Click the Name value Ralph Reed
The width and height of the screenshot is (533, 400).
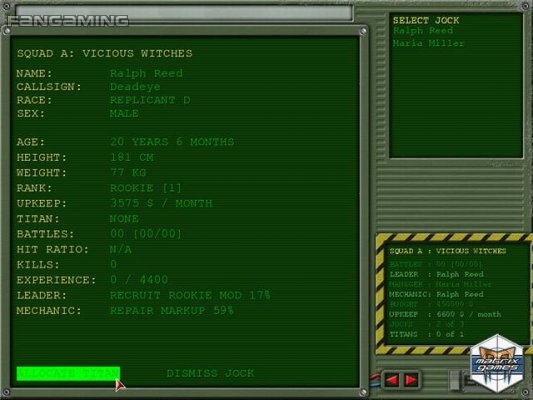[146, 73]
